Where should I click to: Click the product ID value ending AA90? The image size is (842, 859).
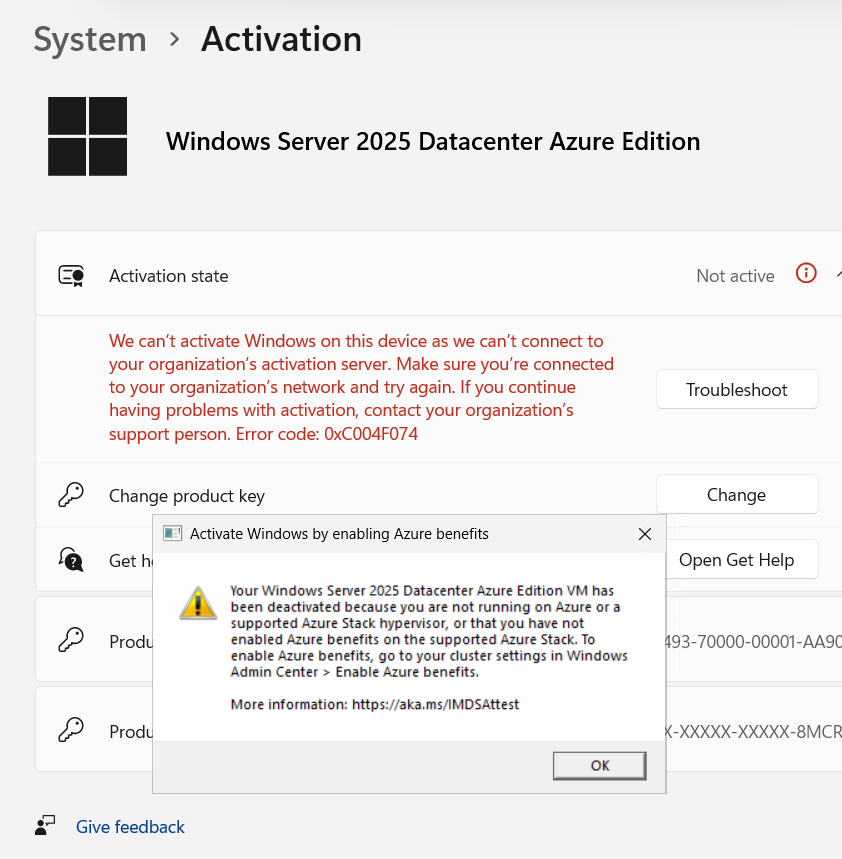pyautogui.click(x=754, y=641)
